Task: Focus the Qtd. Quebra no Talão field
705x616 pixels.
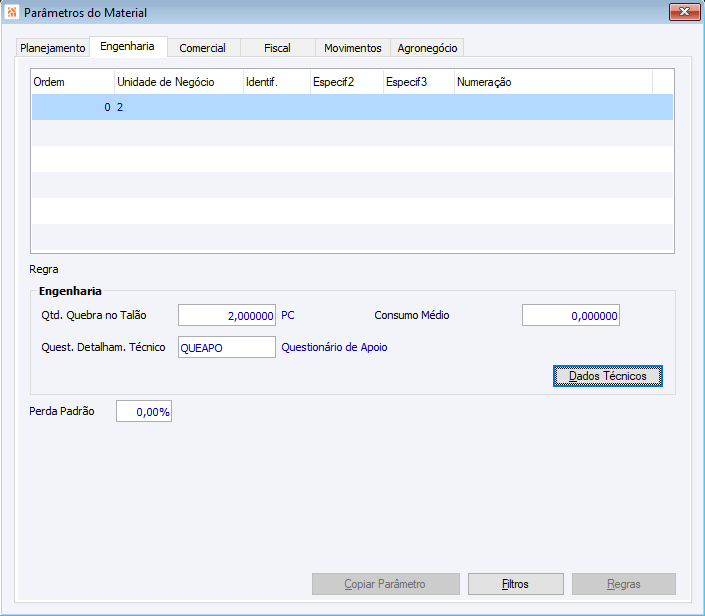Action: (227, 315)
